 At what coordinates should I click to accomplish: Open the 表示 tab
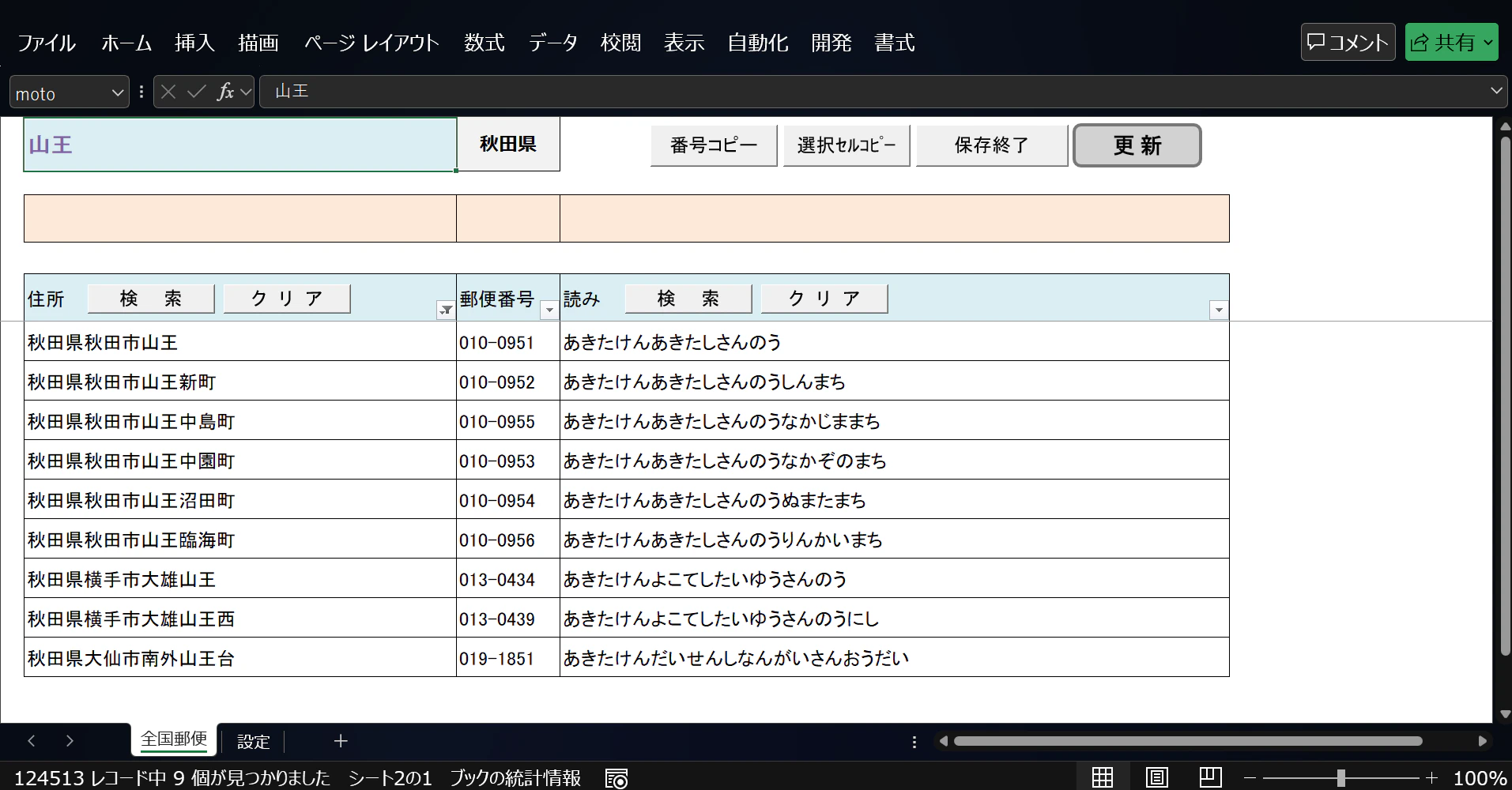click(x=684, y=43)
